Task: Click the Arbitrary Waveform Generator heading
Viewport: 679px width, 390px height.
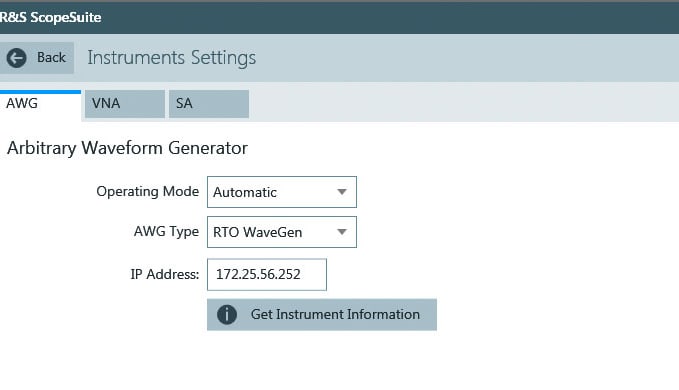Action: coord(127,148)
